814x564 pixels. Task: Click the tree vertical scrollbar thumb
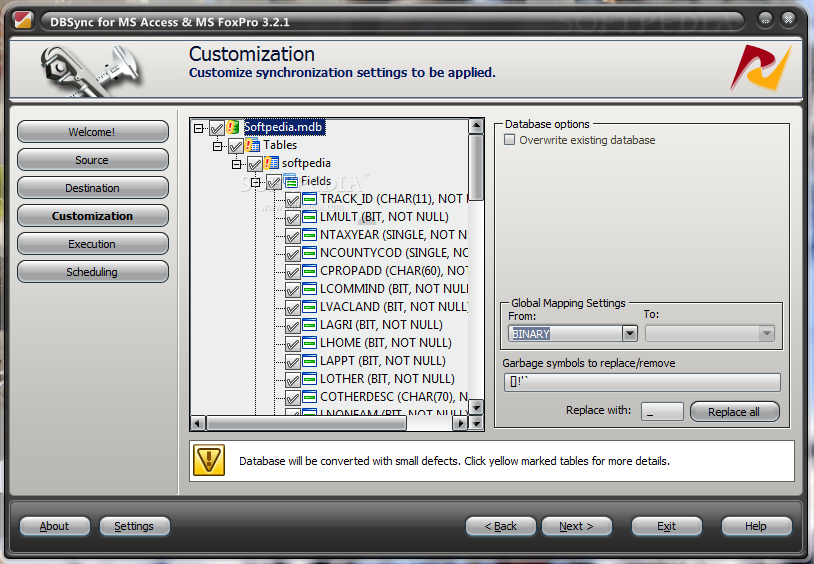point(476,167)
